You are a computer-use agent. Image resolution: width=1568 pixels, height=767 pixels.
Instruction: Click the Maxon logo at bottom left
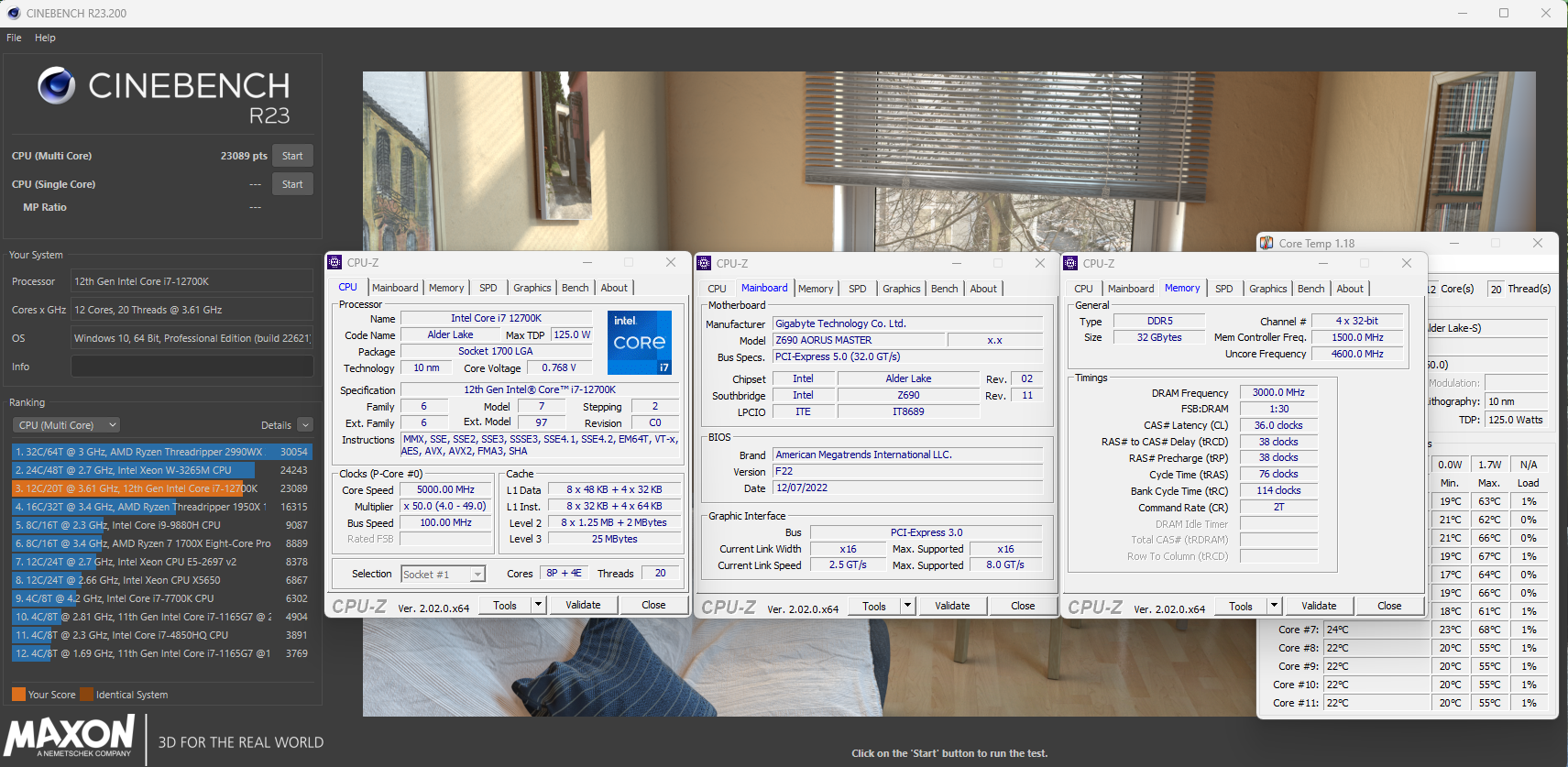click(x=71, y=736)
